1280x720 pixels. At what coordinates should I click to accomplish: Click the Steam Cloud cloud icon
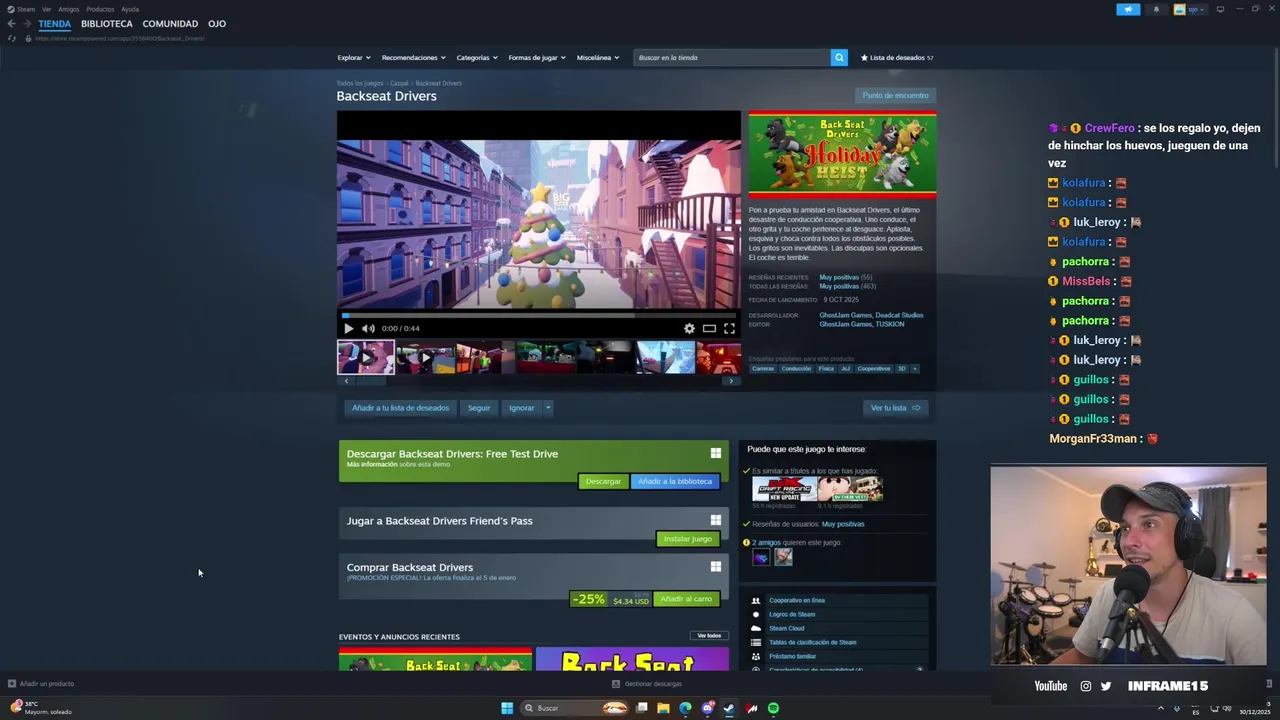click(756, 628)
